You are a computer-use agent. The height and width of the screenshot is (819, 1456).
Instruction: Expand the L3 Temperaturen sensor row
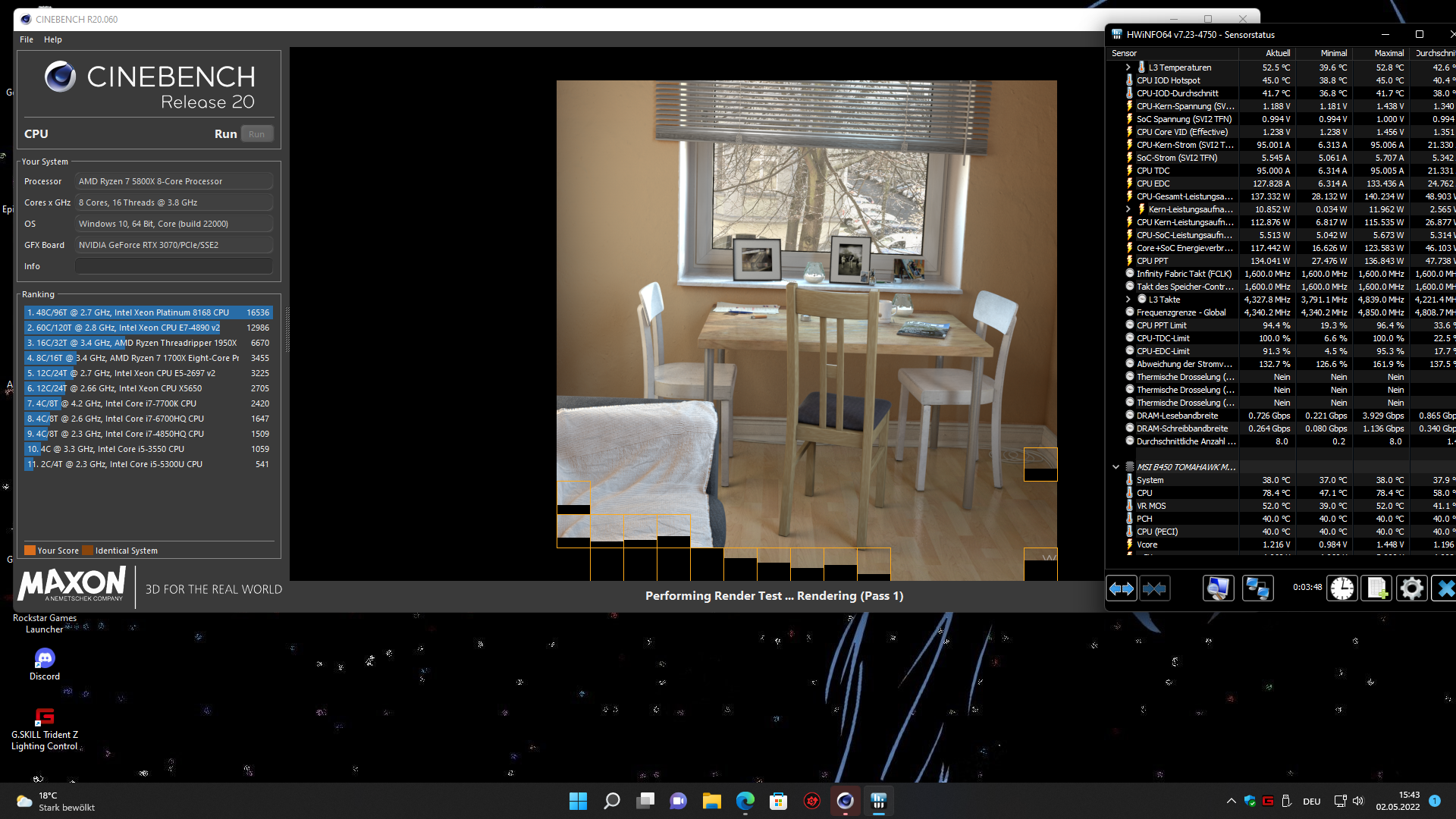click(1128, 67)
